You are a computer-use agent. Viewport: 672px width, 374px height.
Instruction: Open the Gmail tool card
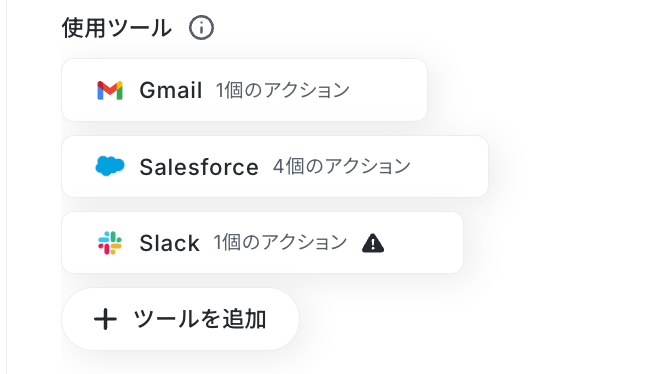(x=244, y=90)
